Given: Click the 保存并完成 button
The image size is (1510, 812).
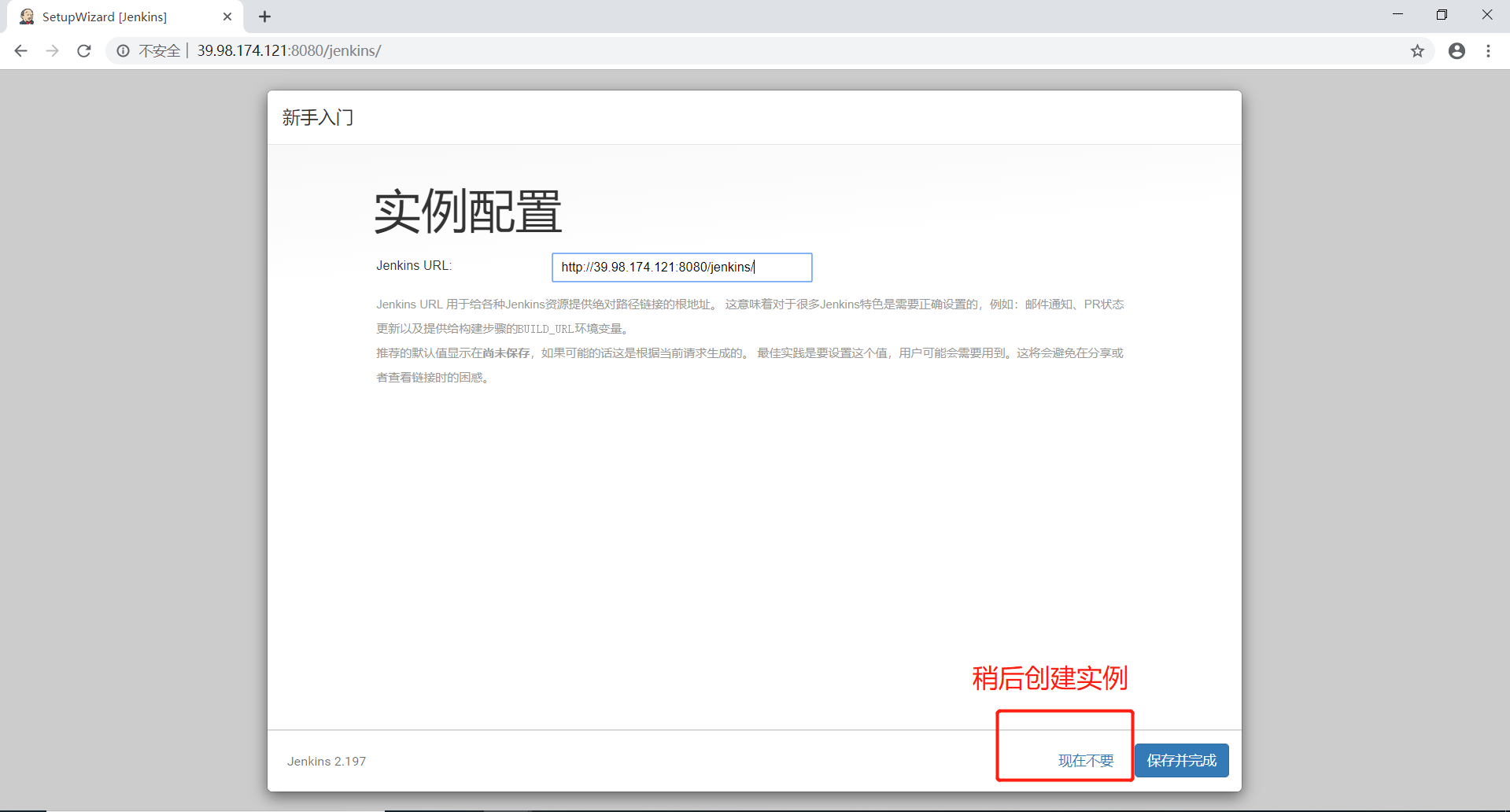Looking at the screenshot, I should pos(1182,761).
